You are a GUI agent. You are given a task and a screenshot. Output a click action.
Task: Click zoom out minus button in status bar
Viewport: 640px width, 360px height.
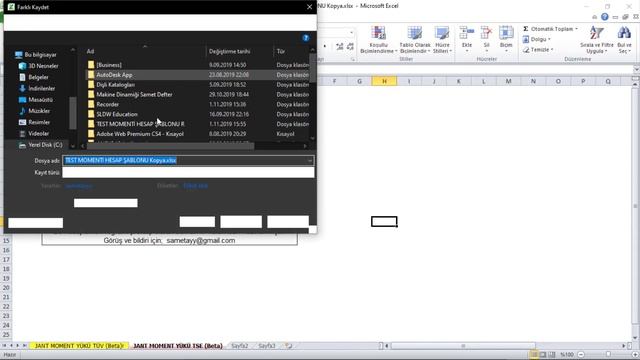[x=581, y=355]
